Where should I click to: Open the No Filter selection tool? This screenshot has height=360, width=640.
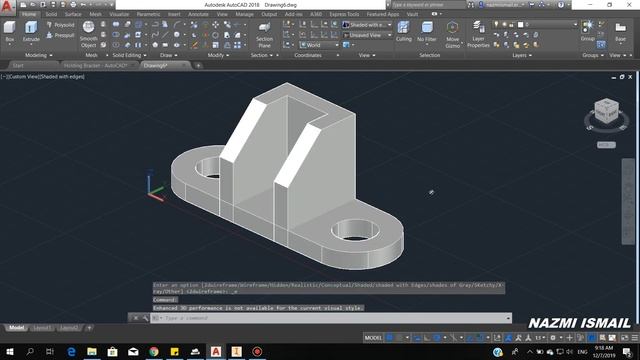click(427, 32)
